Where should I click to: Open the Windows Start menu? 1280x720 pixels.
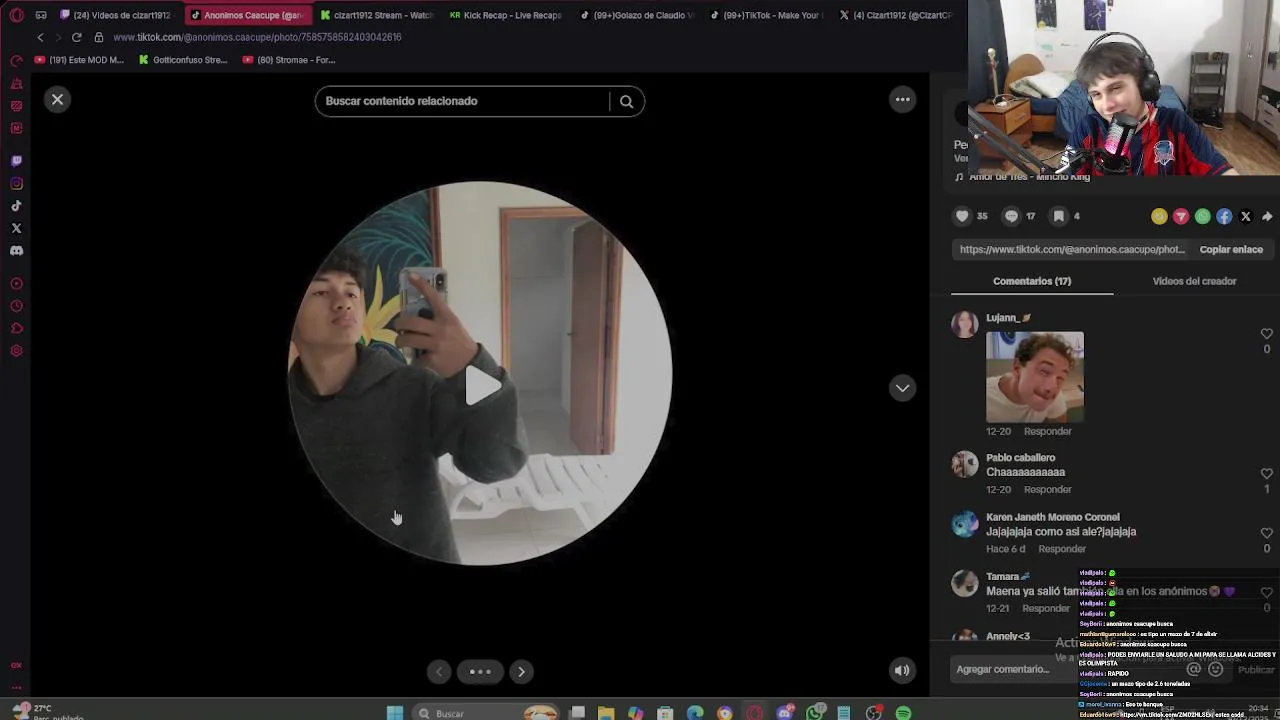coord(395,713)
